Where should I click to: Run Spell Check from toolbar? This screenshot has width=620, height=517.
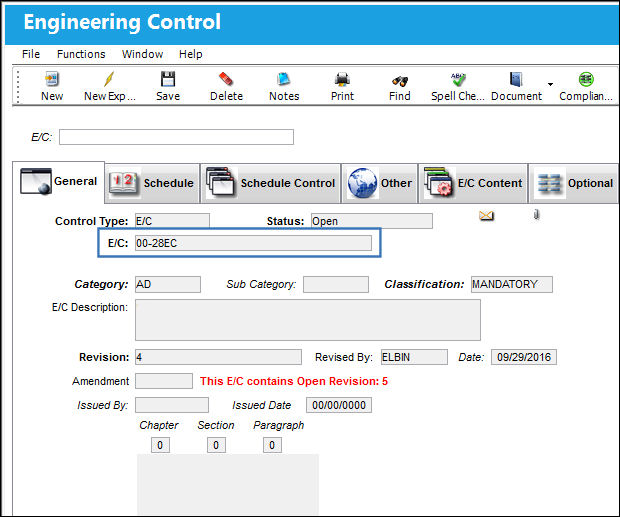[458, 79]
